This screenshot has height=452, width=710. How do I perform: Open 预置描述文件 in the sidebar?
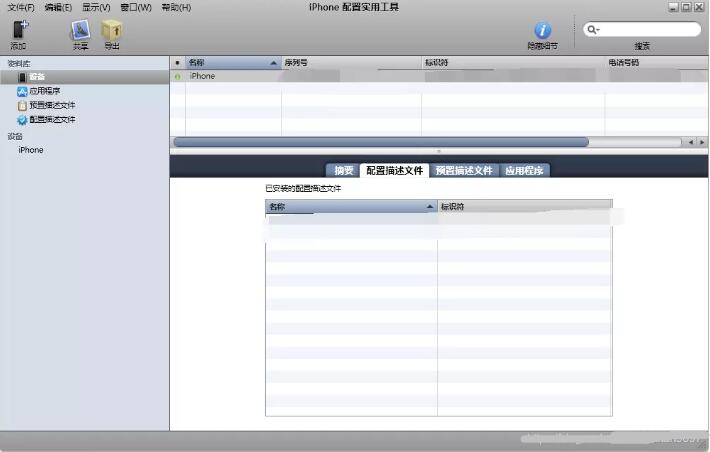click(x=51, y=105)
